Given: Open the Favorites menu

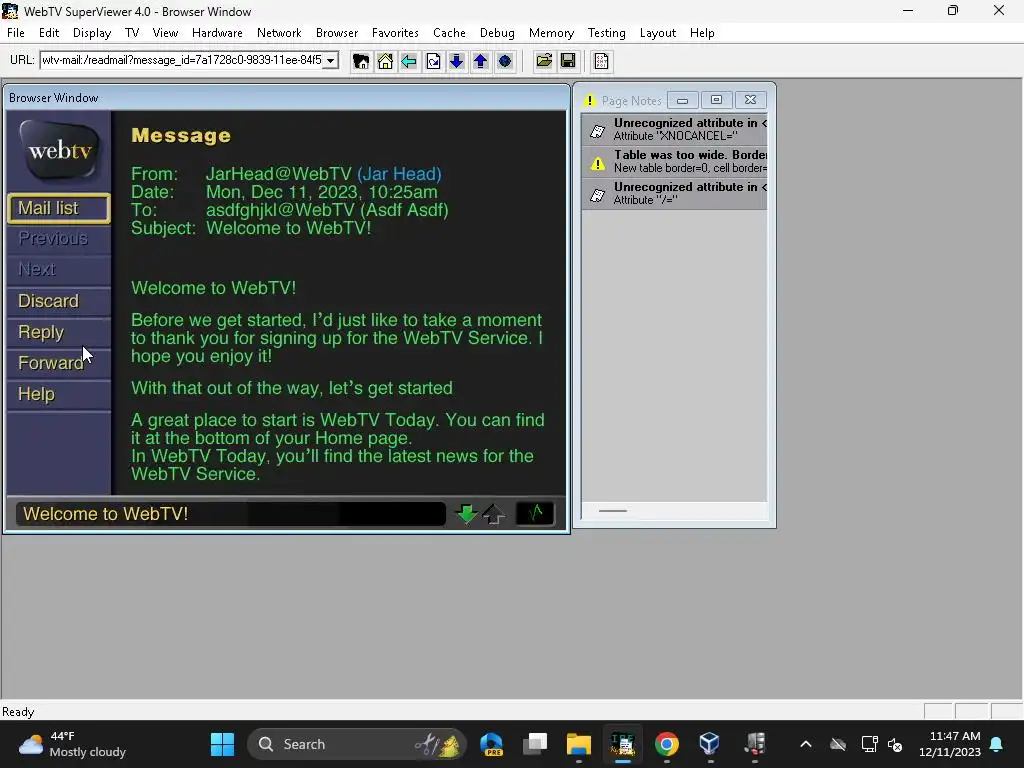Looking at the screenshot, I should pos(395,33).
